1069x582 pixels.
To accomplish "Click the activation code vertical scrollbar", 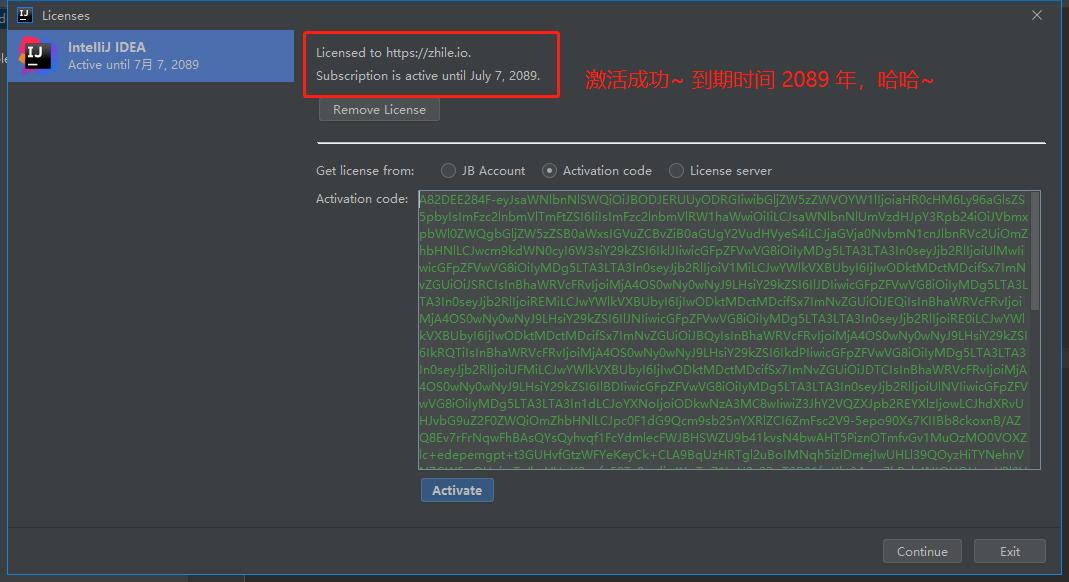I will tap(1035, 252).
